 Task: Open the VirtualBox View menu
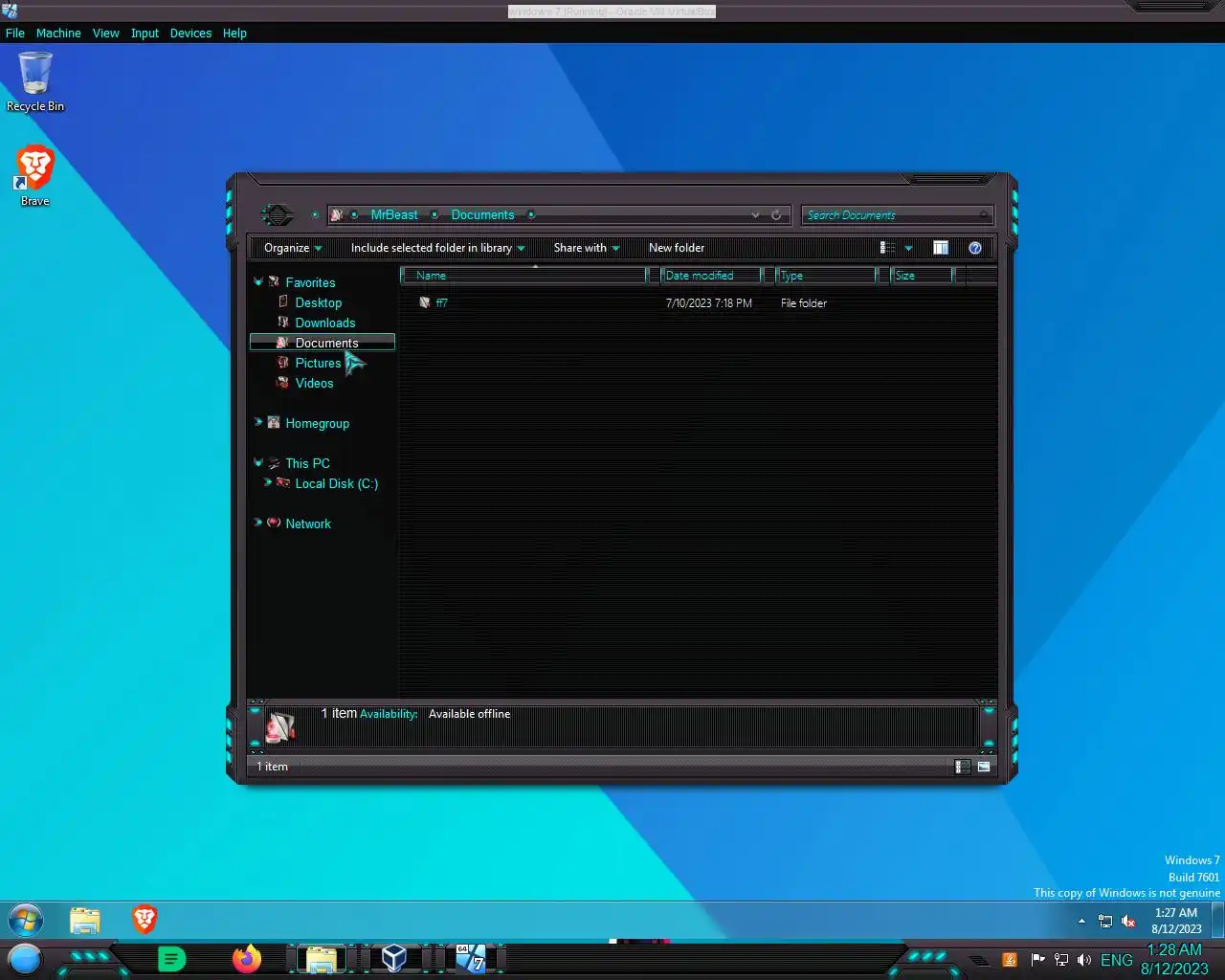[x=106, y=33]
